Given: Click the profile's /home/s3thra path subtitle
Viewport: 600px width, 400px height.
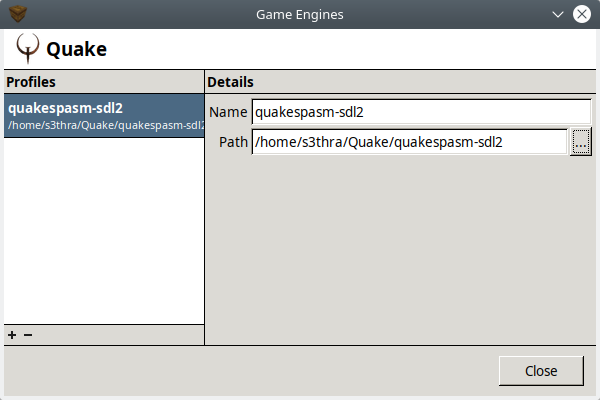Looking at the screenshot, I should [x=106, y=126].
